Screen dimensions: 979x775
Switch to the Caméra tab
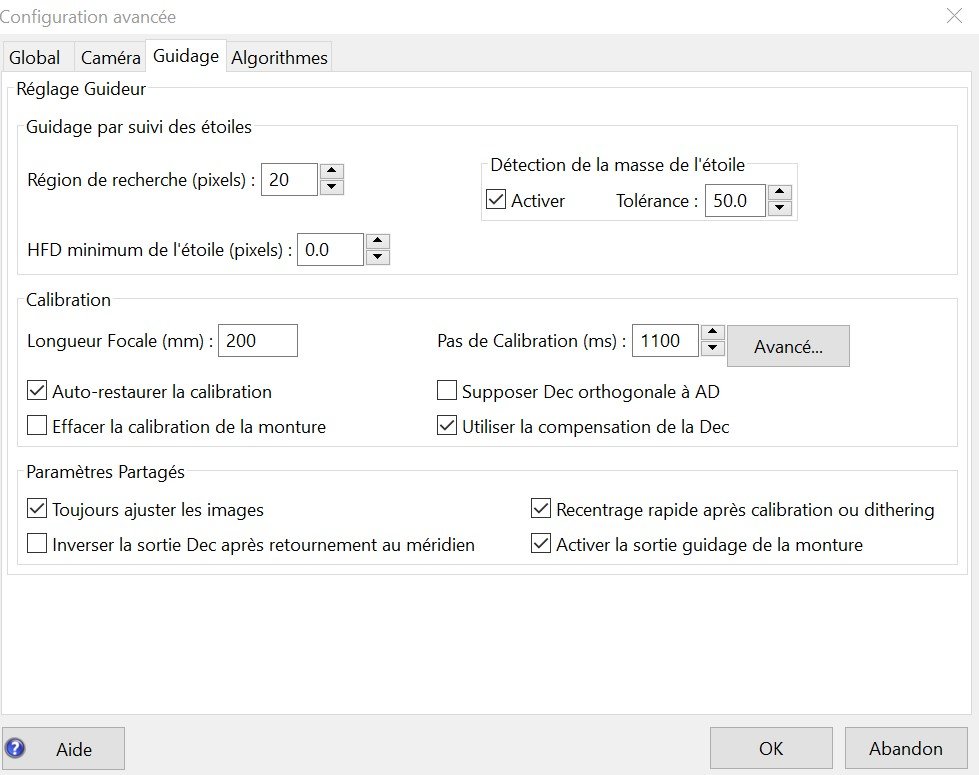[x=110, y=58]
